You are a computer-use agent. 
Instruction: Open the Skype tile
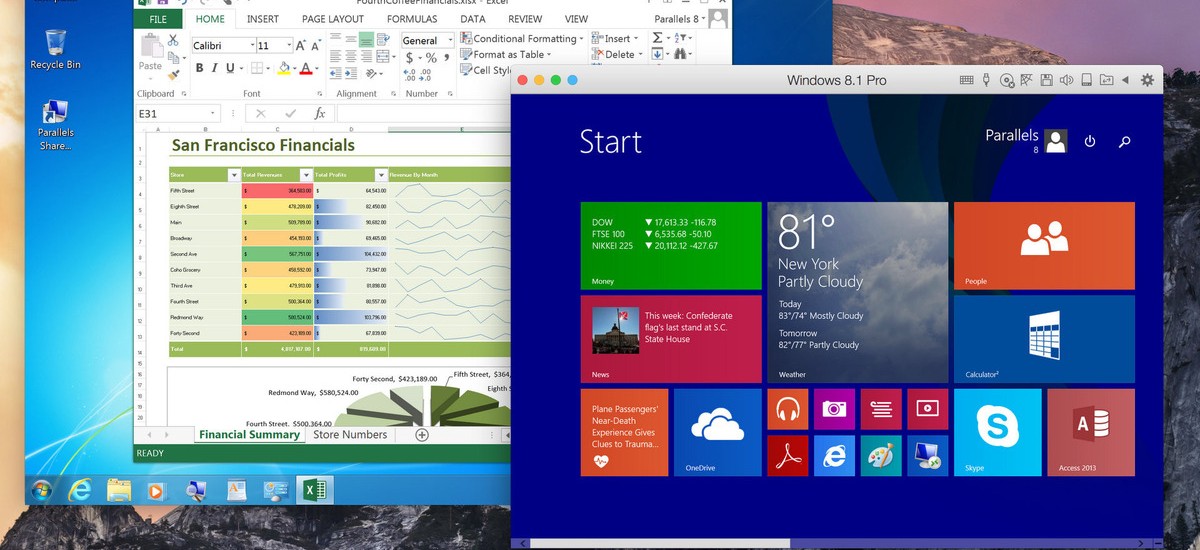point(997,432)
